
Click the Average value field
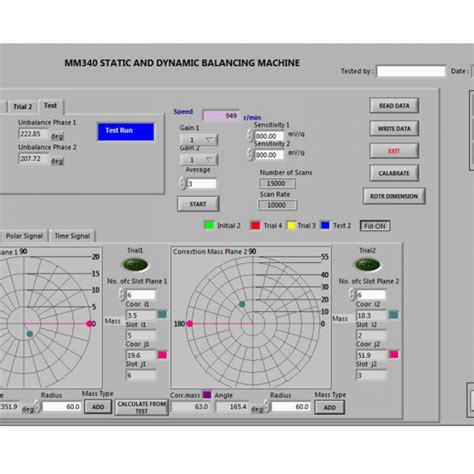coord(201,184)
